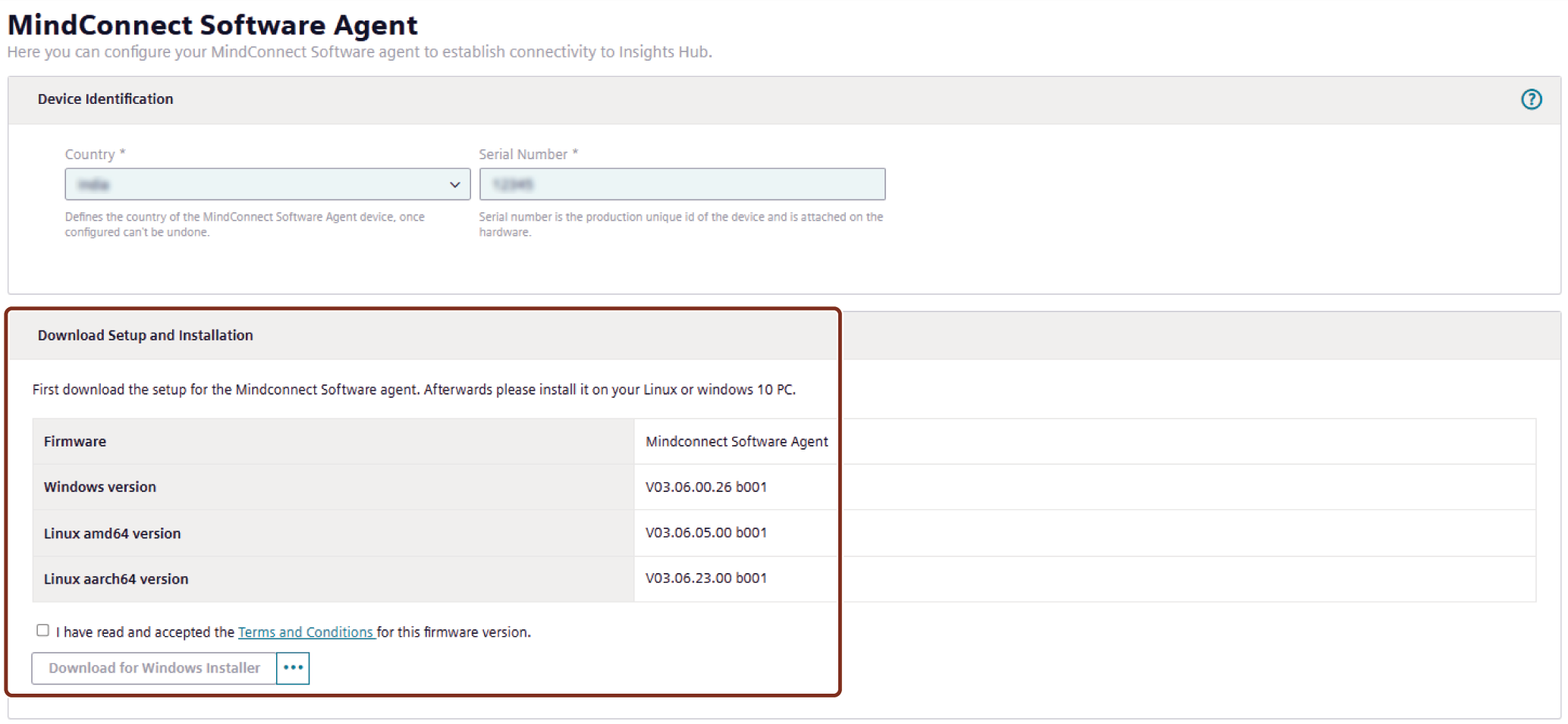Click the Country field label
The height and width of the screenshot is (724, 1568).
click(95, 154)
